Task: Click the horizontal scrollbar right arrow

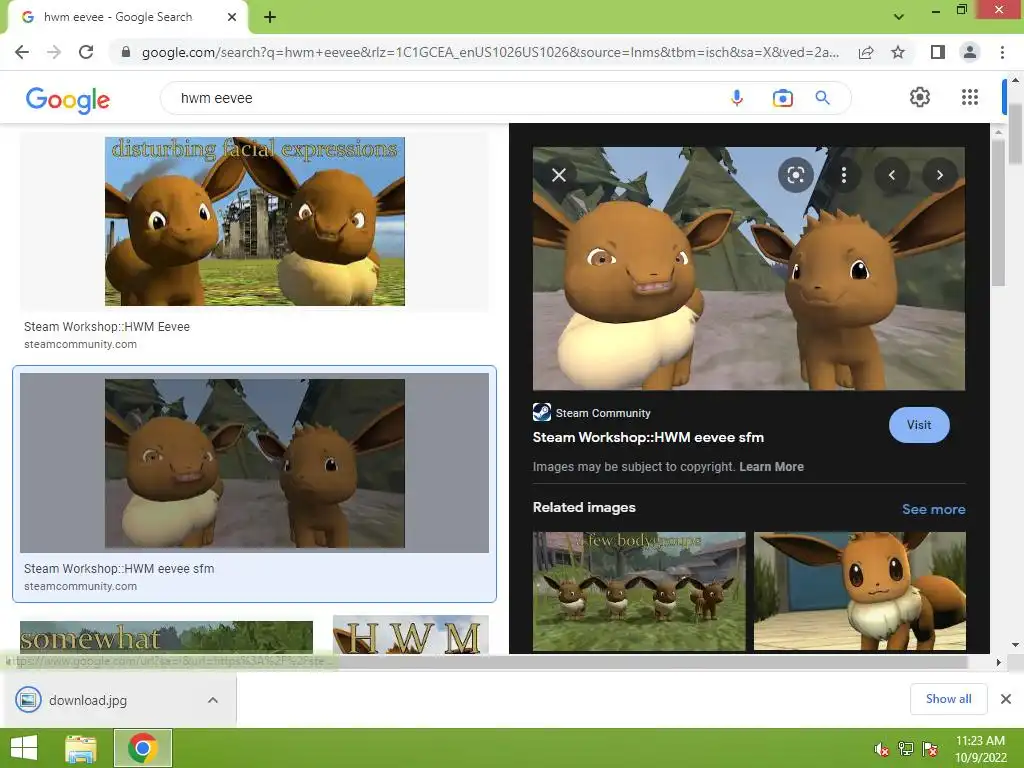Action: [x=998, y=662]
